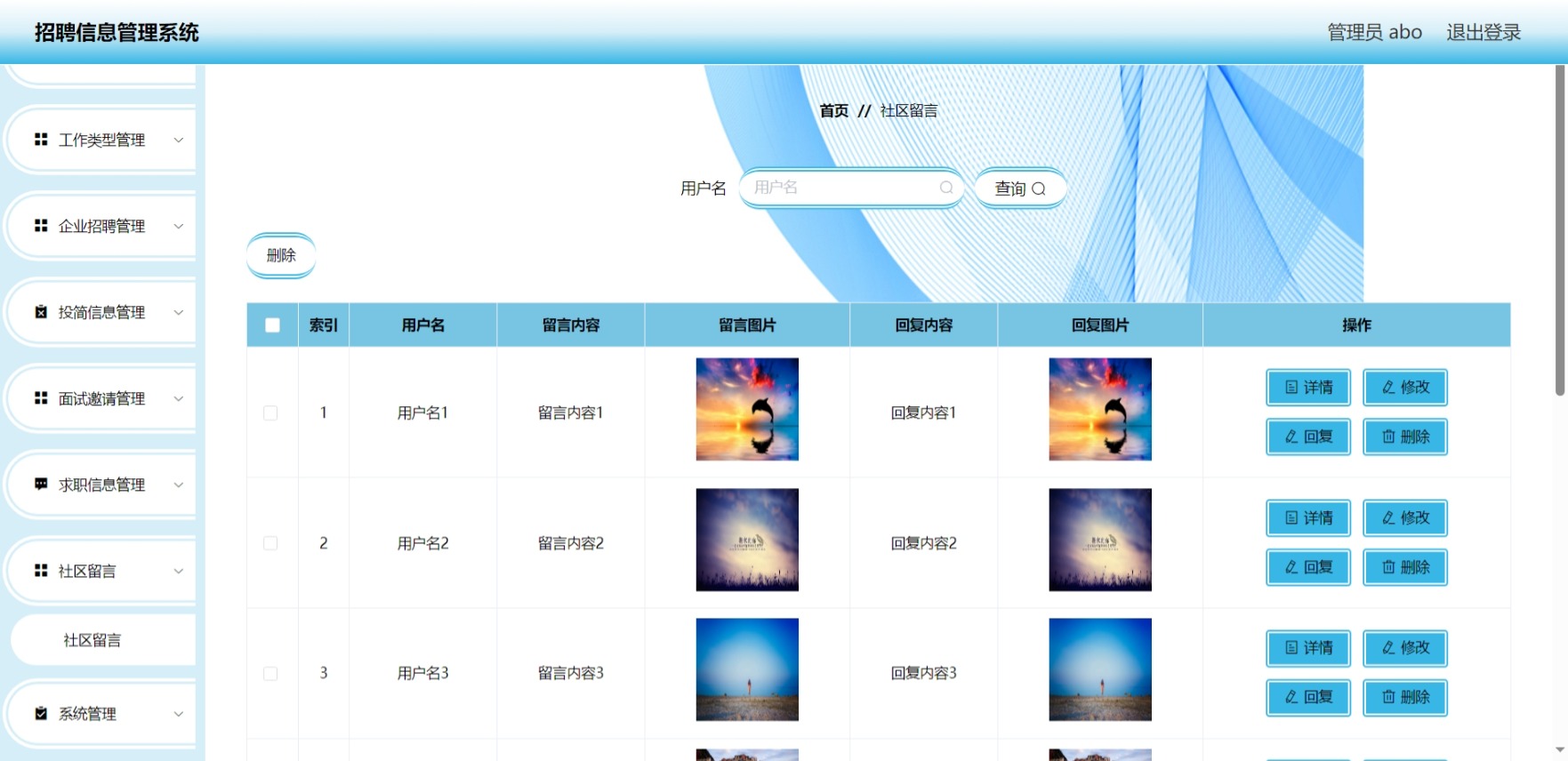The image size is (1568, 761).
Task: Open 回复图片 thumbnail in row 3
Action: tap(1100, 669)
